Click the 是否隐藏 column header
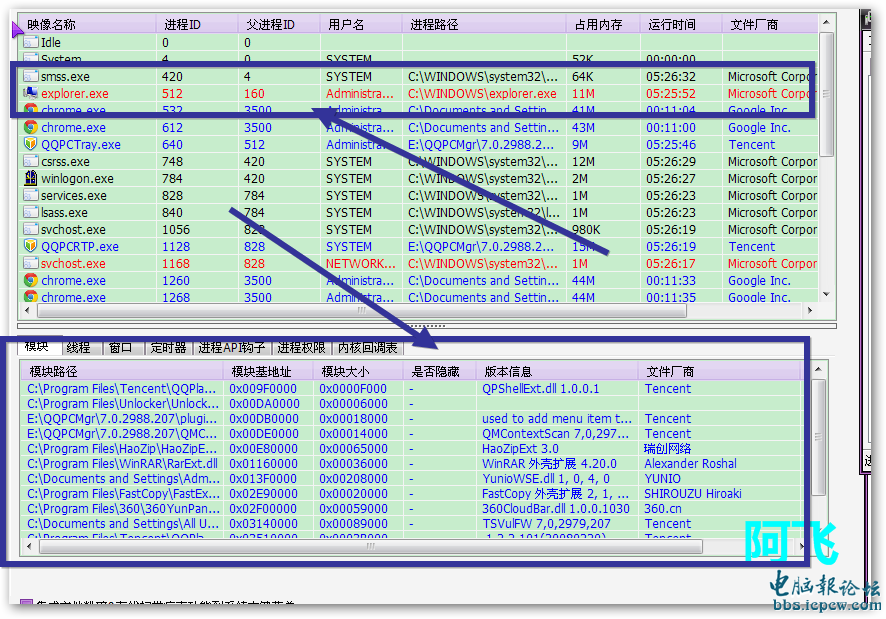Viewport: 886px width, 619px height. point(440,371)
